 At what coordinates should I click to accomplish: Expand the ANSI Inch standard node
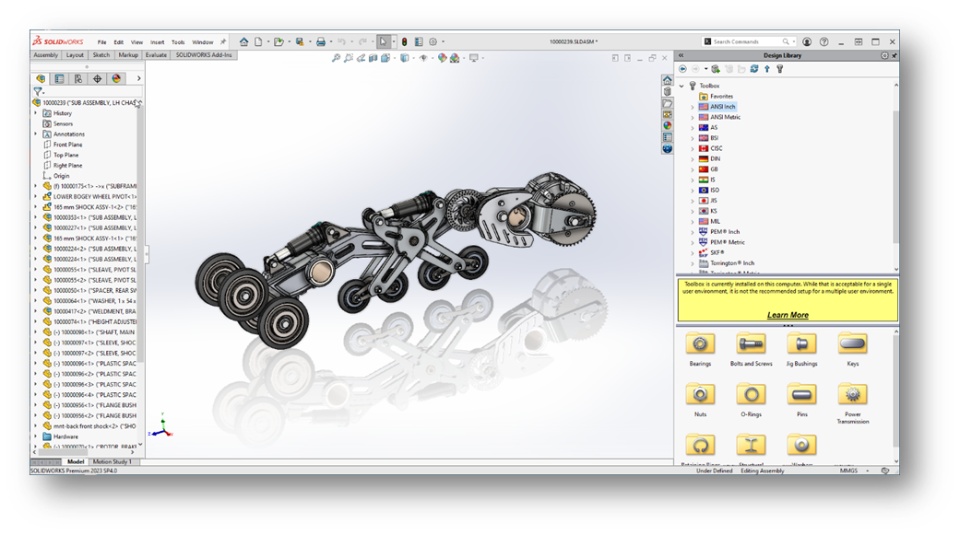pos(692,107)
